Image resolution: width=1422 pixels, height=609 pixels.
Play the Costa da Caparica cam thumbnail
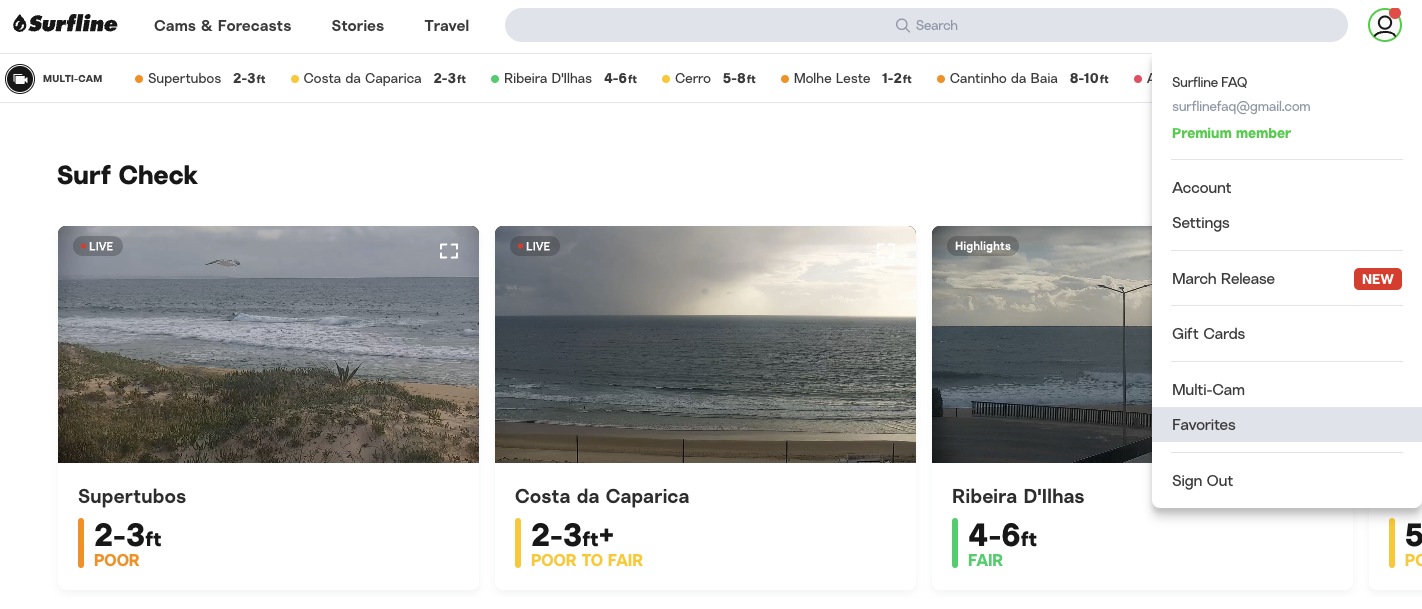705,344
